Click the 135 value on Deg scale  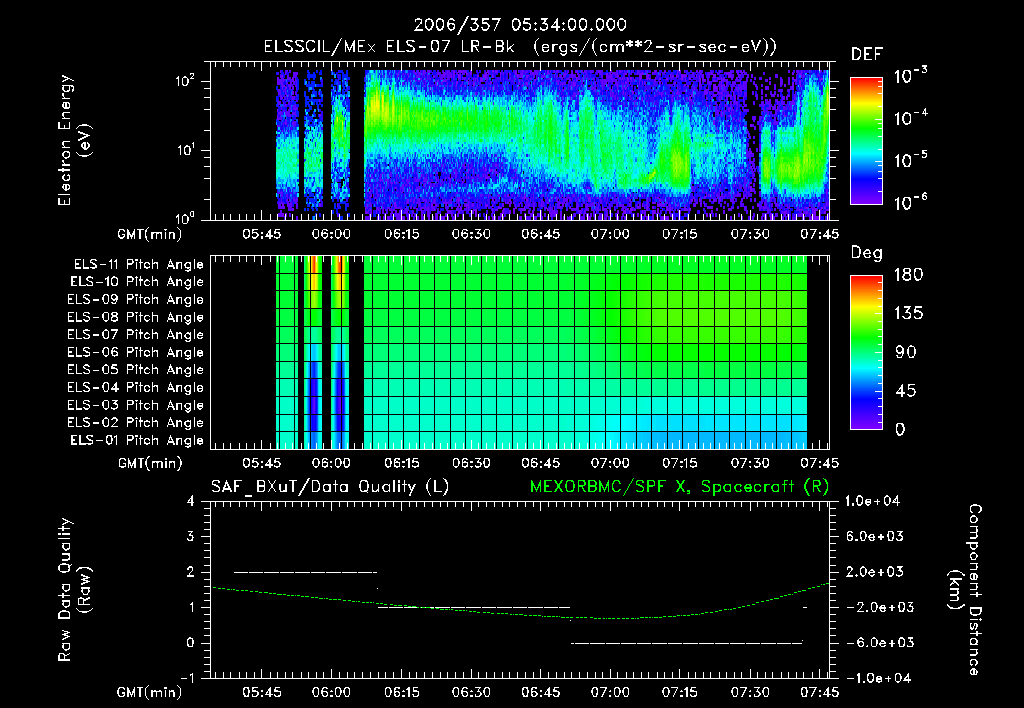(908, 314)
